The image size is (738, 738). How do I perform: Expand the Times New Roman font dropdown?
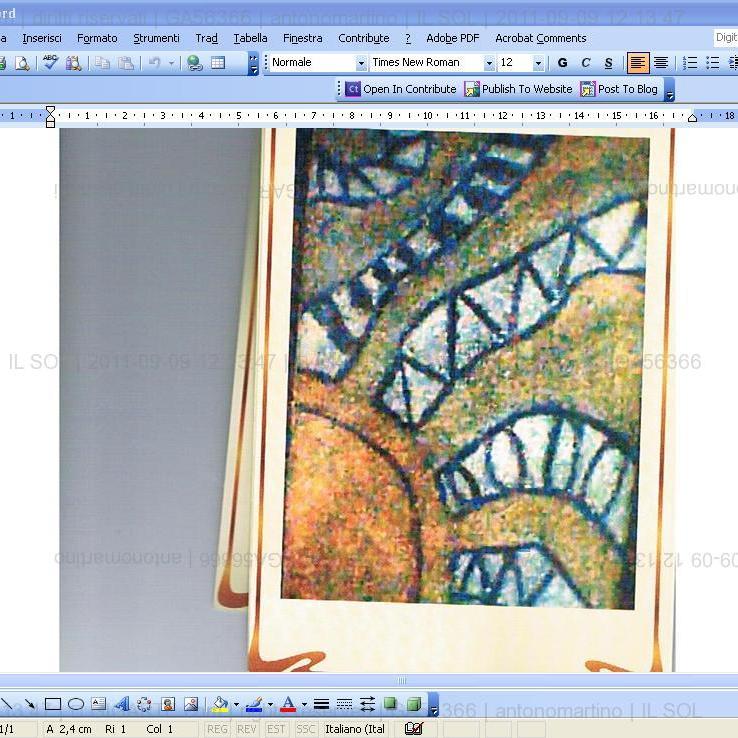(x=489, y=63)
